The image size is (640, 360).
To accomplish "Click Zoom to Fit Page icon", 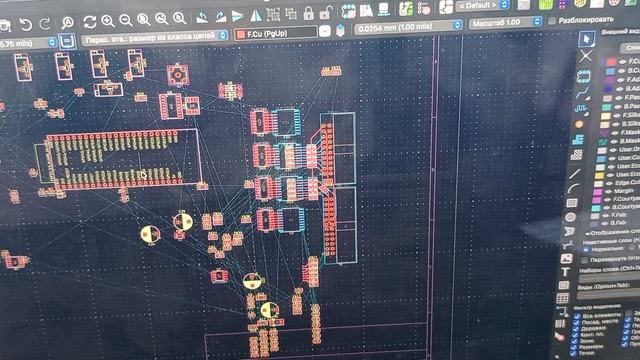I will 144,19.
